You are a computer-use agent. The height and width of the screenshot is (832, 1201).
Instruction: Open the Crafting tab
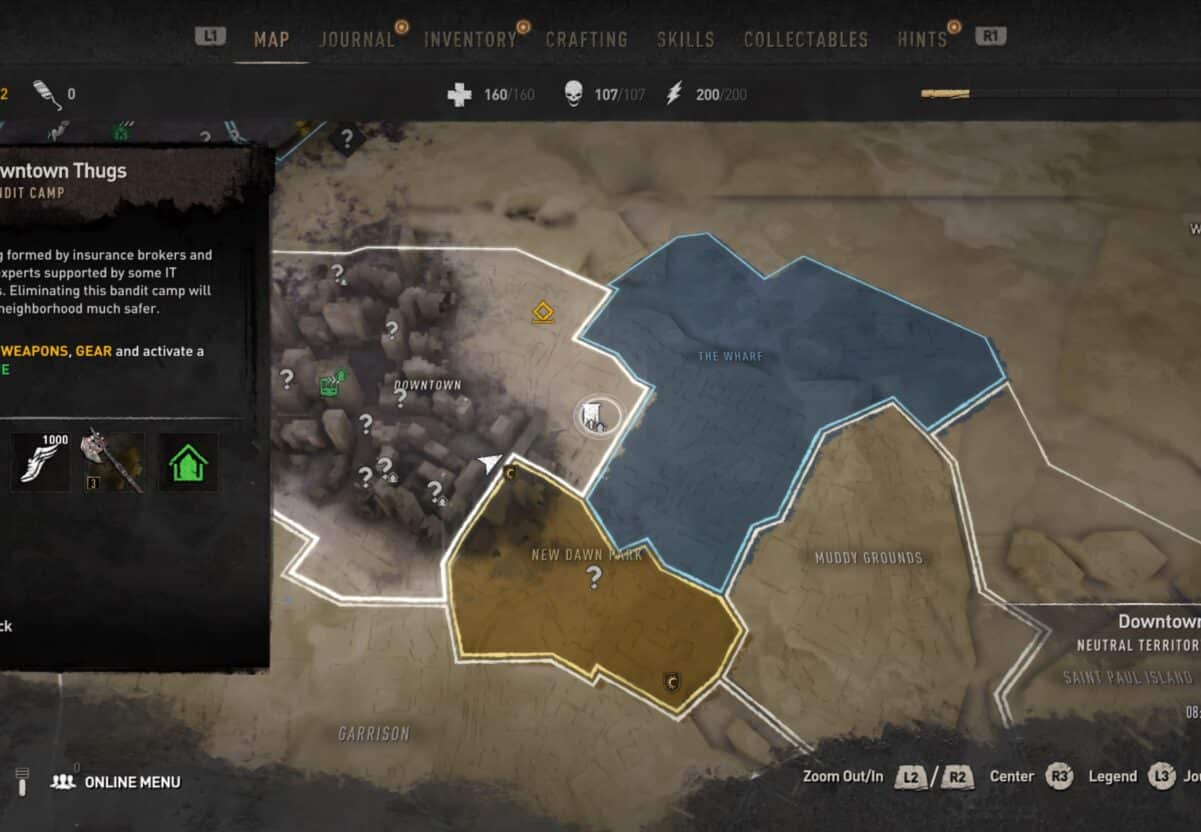[x=586, y=40]
